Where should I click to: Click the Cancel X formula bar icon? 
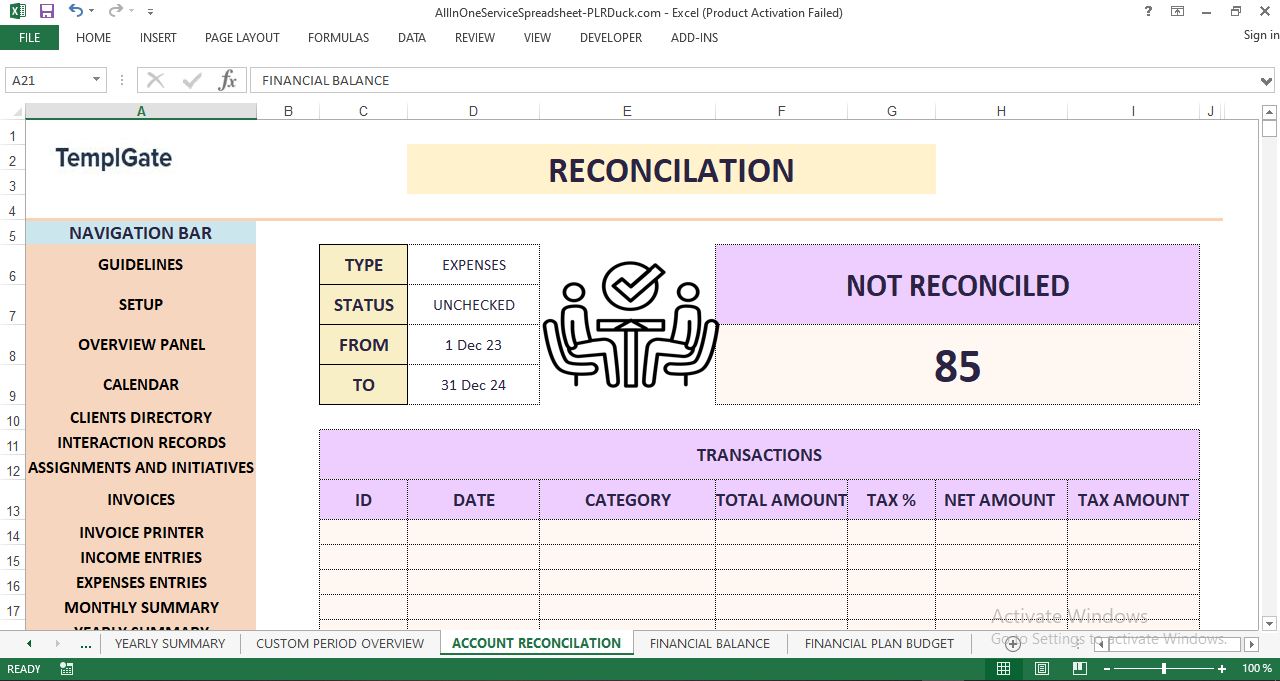pos(156,80)
